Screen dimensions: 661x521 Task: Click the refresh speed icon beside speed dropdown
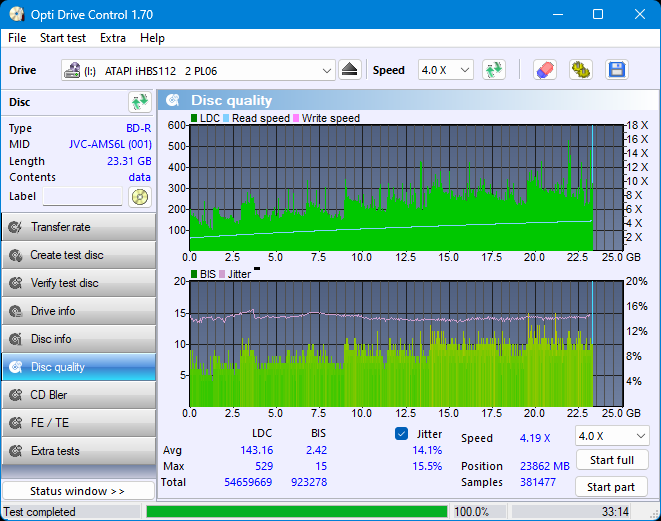pyautogui.click(x=493, y=70)
